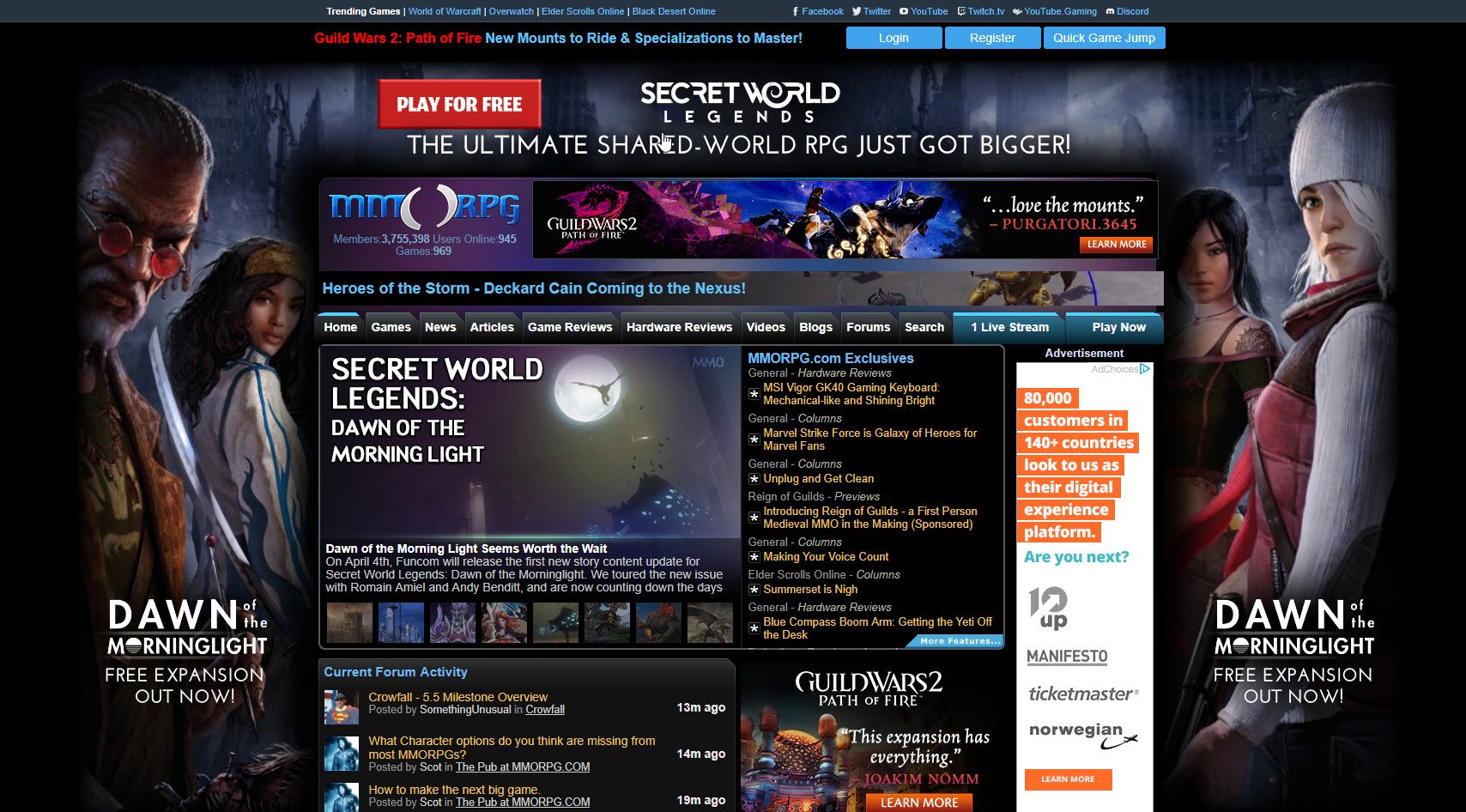Open the MSI Vigor GK40 Gaming Keyboard article
This screenshot has height=812, width=1466.
point(851,394)
